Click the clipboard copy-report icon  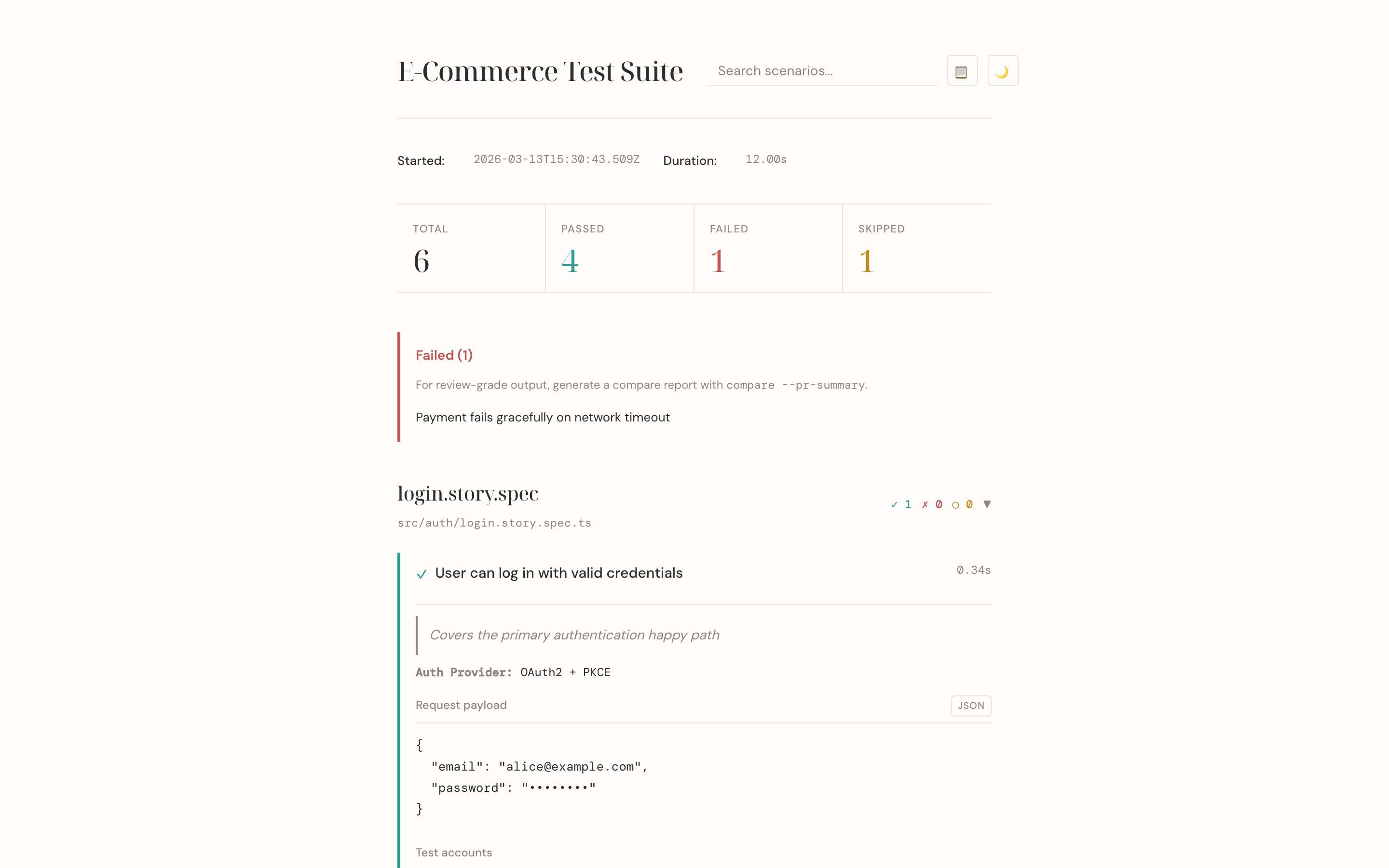point(961,70)
